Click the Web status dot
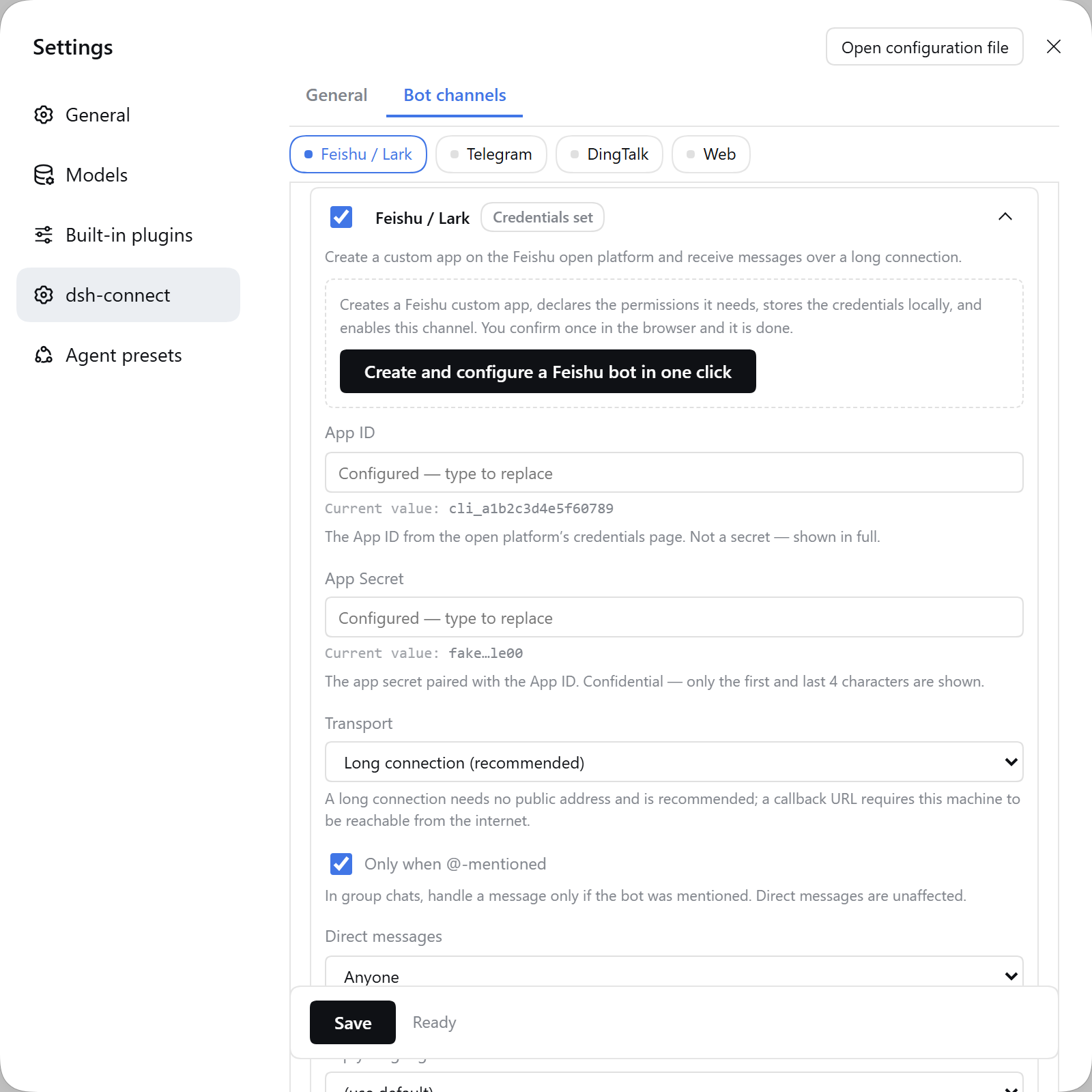Image resolution: width=1092 pixels, height=1092 pixels. pos(691,154)
